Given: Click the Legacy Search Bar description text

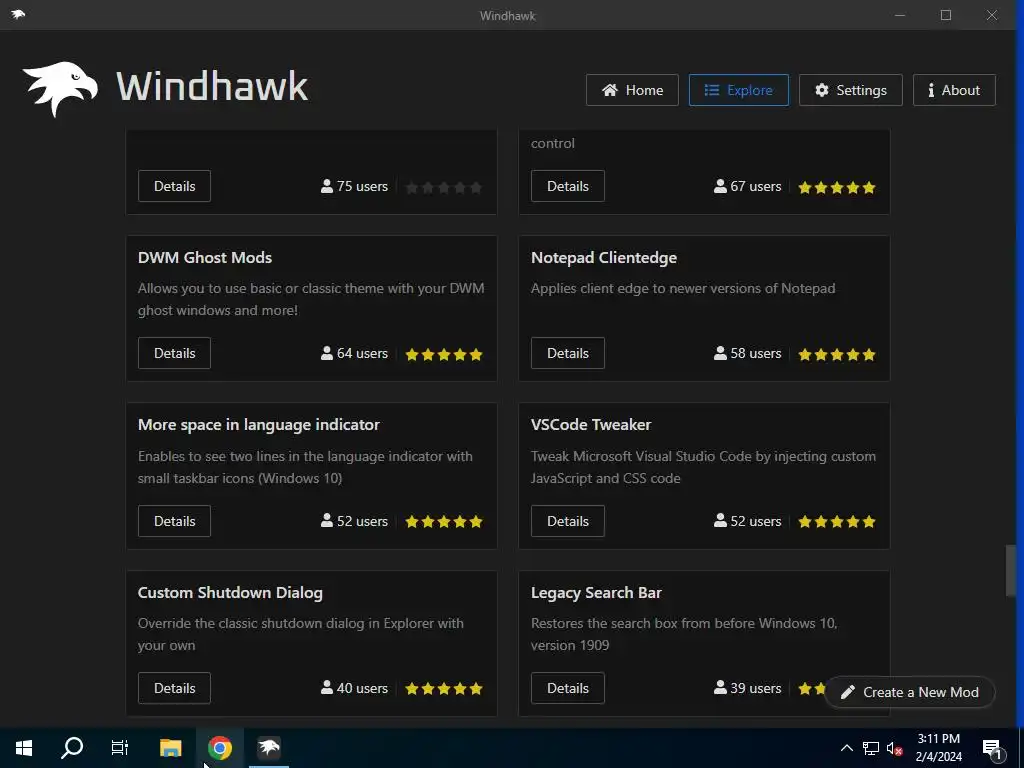Looking at the screenshot, I should [x=684, y=634].
